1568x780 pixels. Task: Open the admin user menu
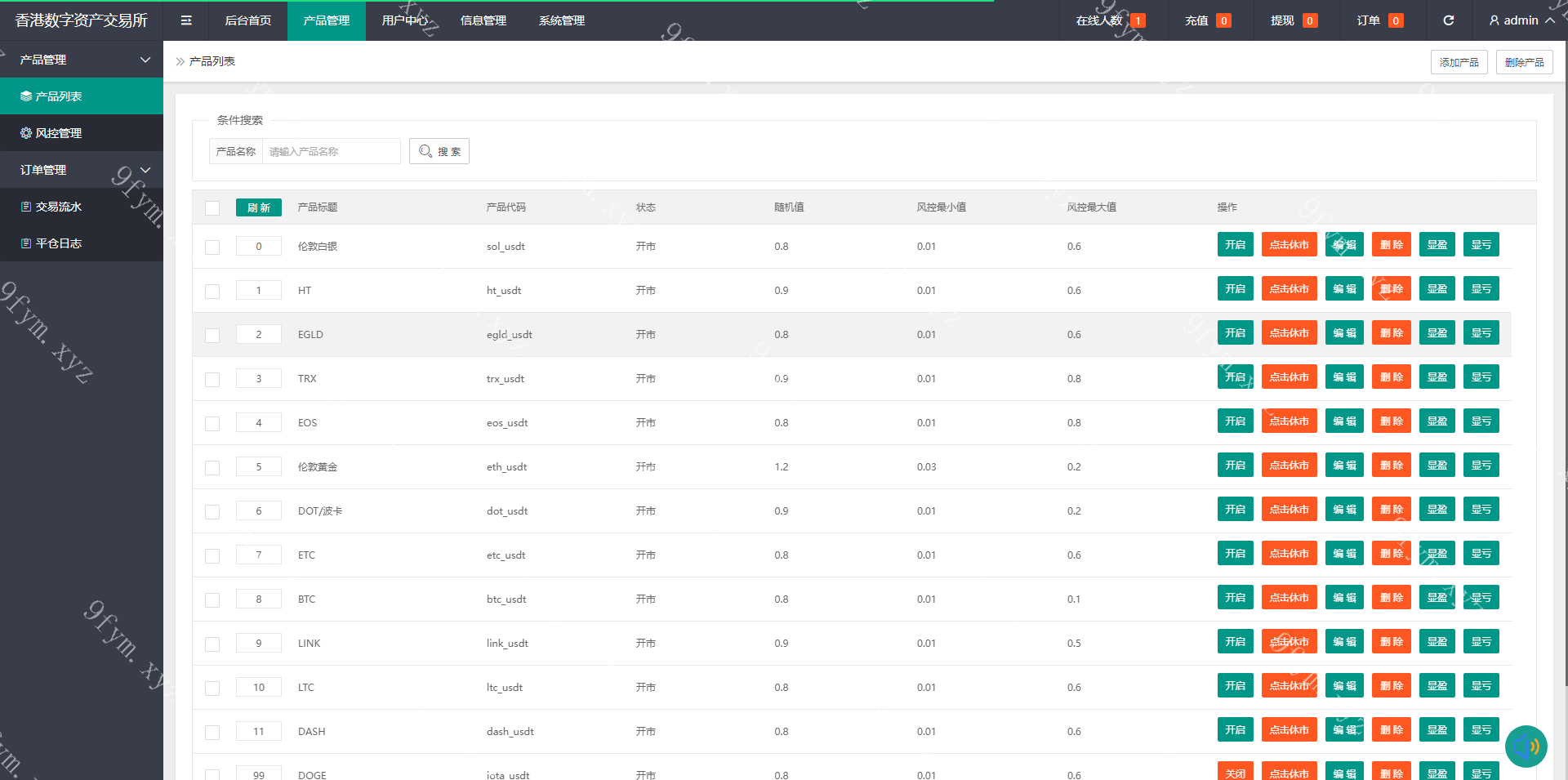click(x=1521, y=20)
